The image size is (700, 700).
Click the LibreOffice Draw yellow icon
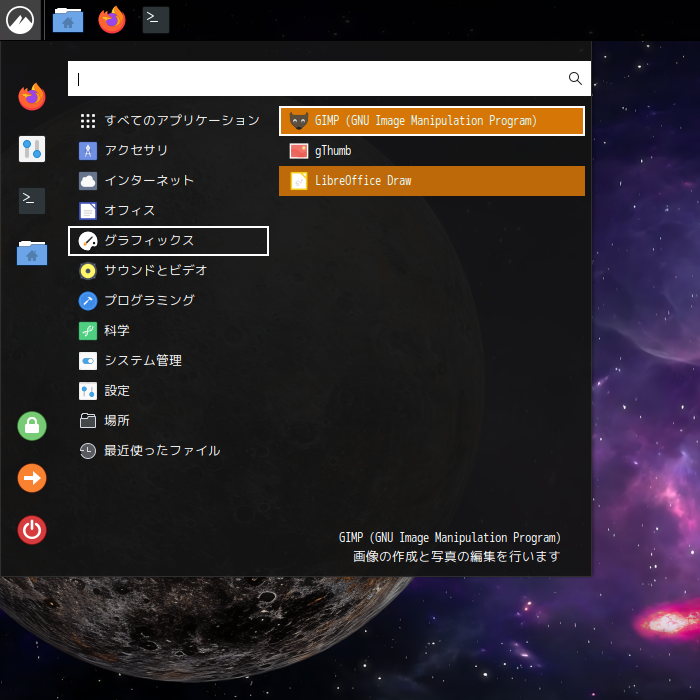tap(299, 181)
